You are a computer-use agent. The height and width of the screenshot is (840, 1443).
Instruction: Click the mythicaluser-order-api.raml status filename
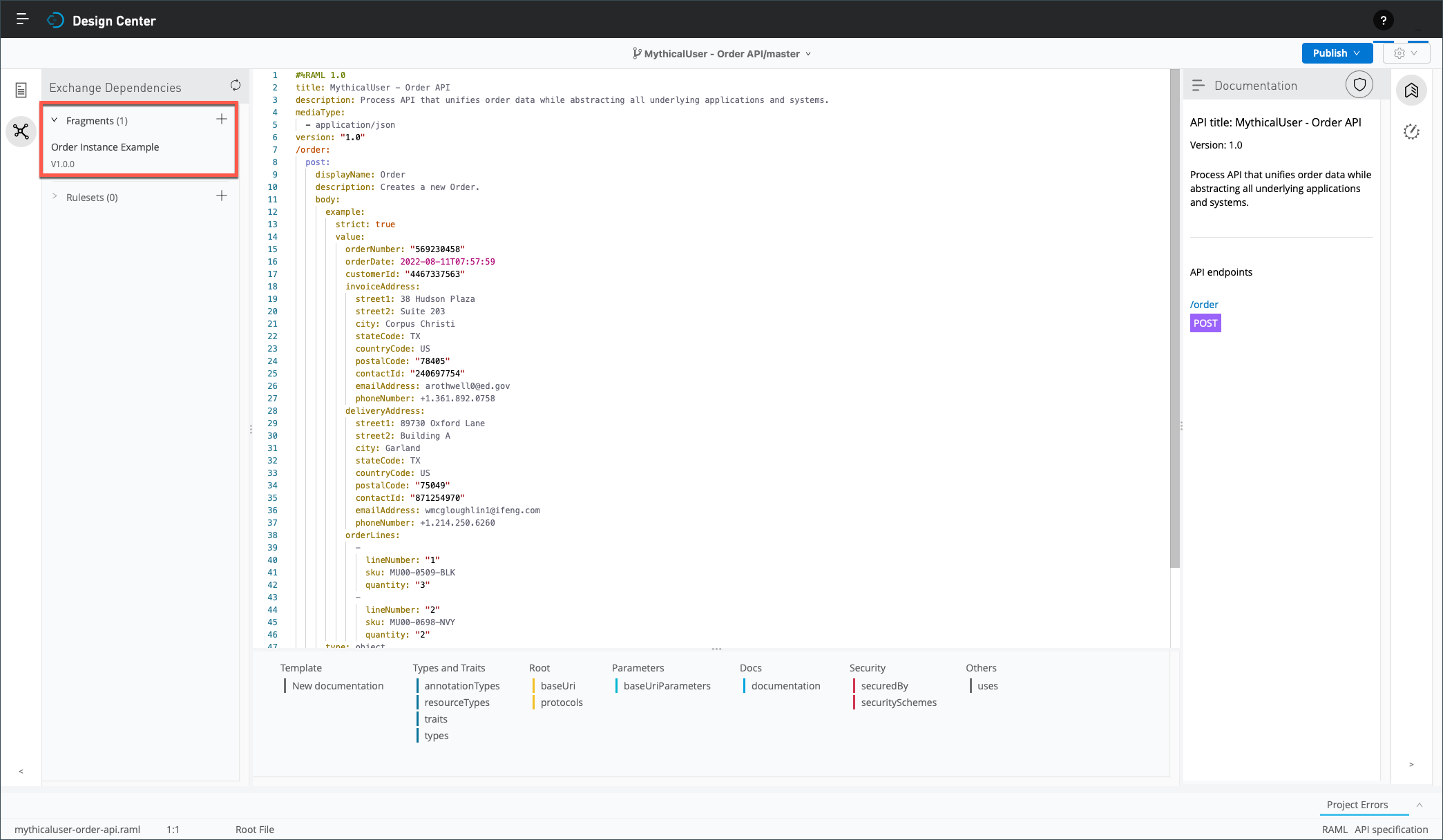pyautogui.click(x=77, y=830)
